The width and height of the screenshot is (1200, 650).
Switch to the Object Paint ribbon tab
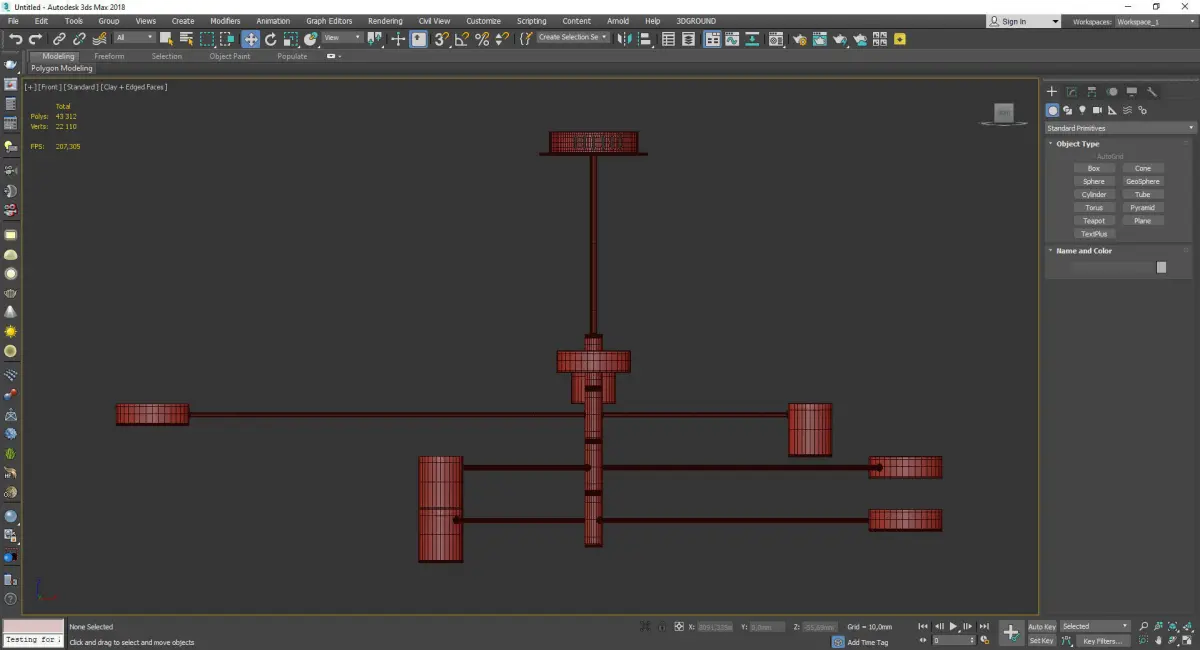click(229, 56)
